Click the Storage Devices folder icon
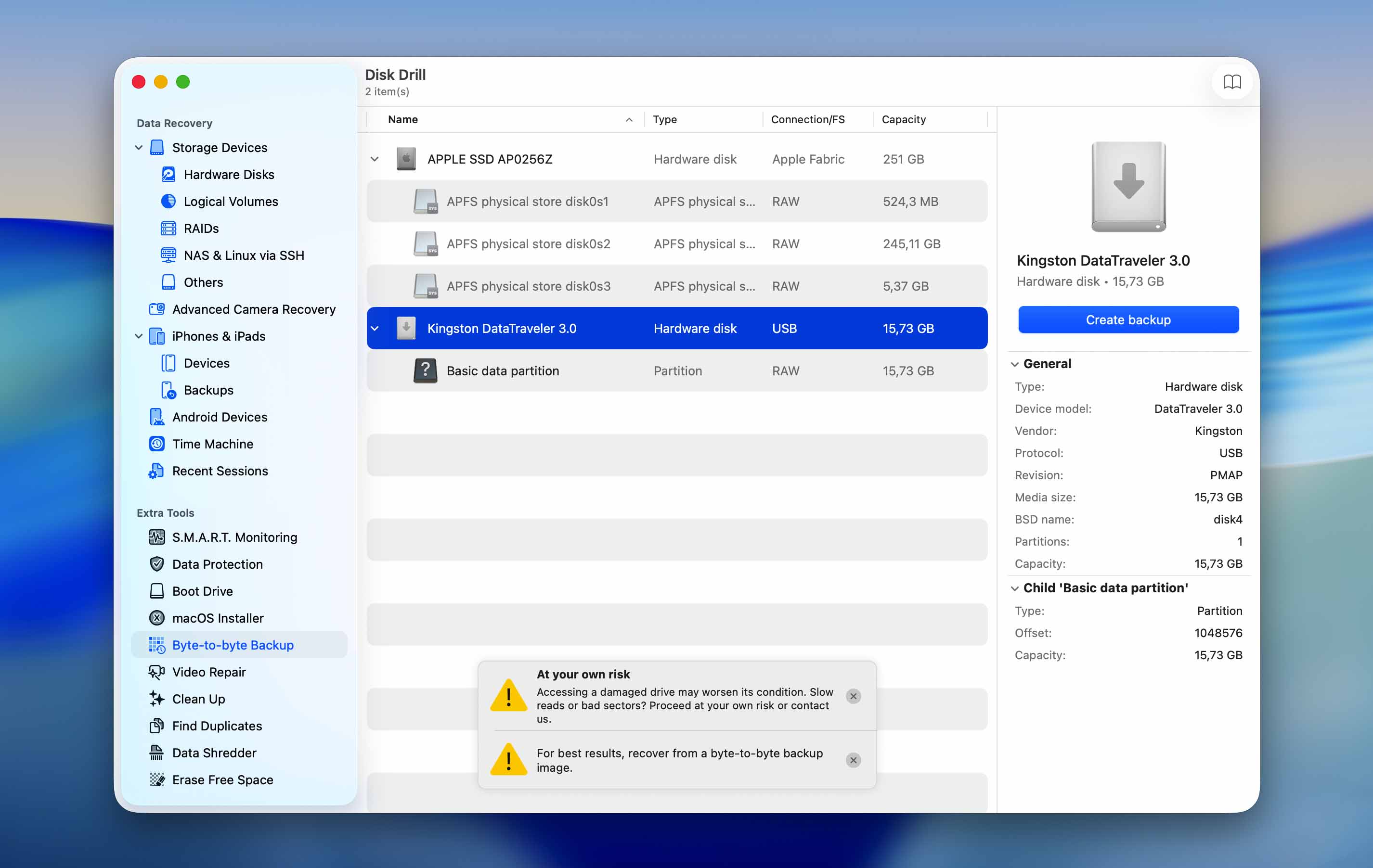 click(157, 147)
